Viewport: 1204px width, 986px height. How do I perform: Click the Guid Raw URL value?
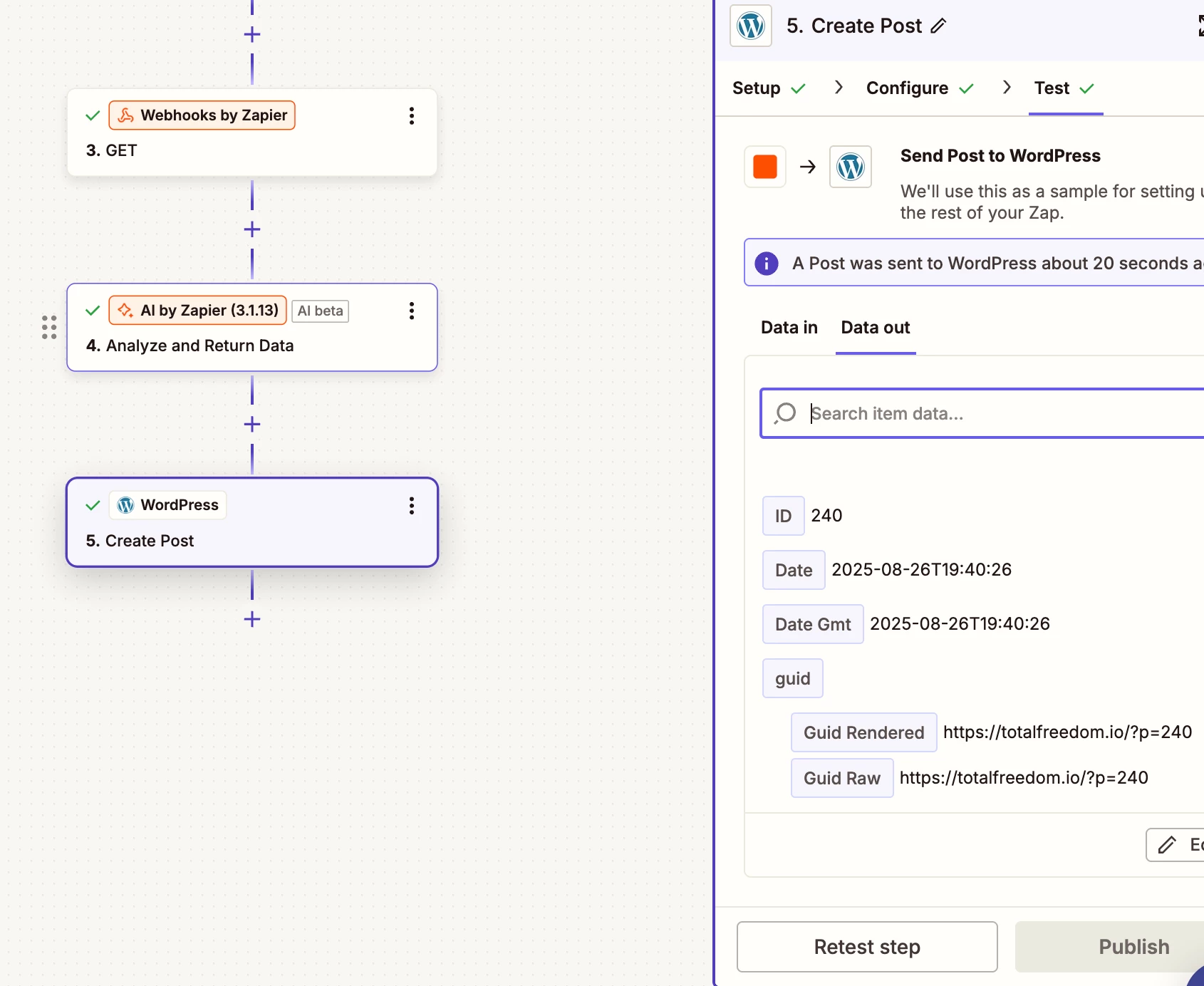click(1024, 778)
